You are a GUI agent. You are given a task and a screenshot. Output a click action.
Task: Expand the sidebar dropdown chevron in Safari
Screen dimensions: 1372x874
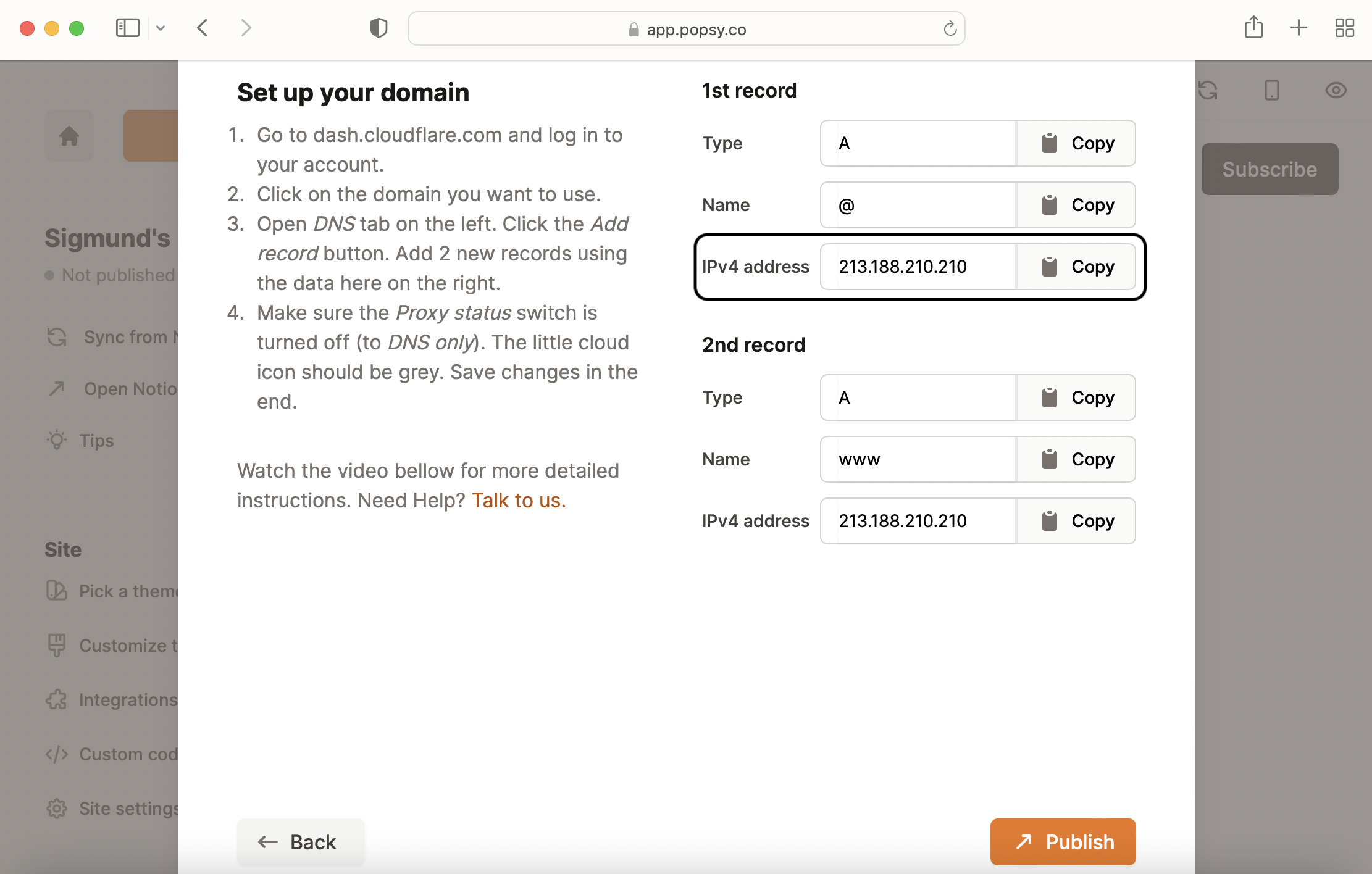tap(161, 28)
